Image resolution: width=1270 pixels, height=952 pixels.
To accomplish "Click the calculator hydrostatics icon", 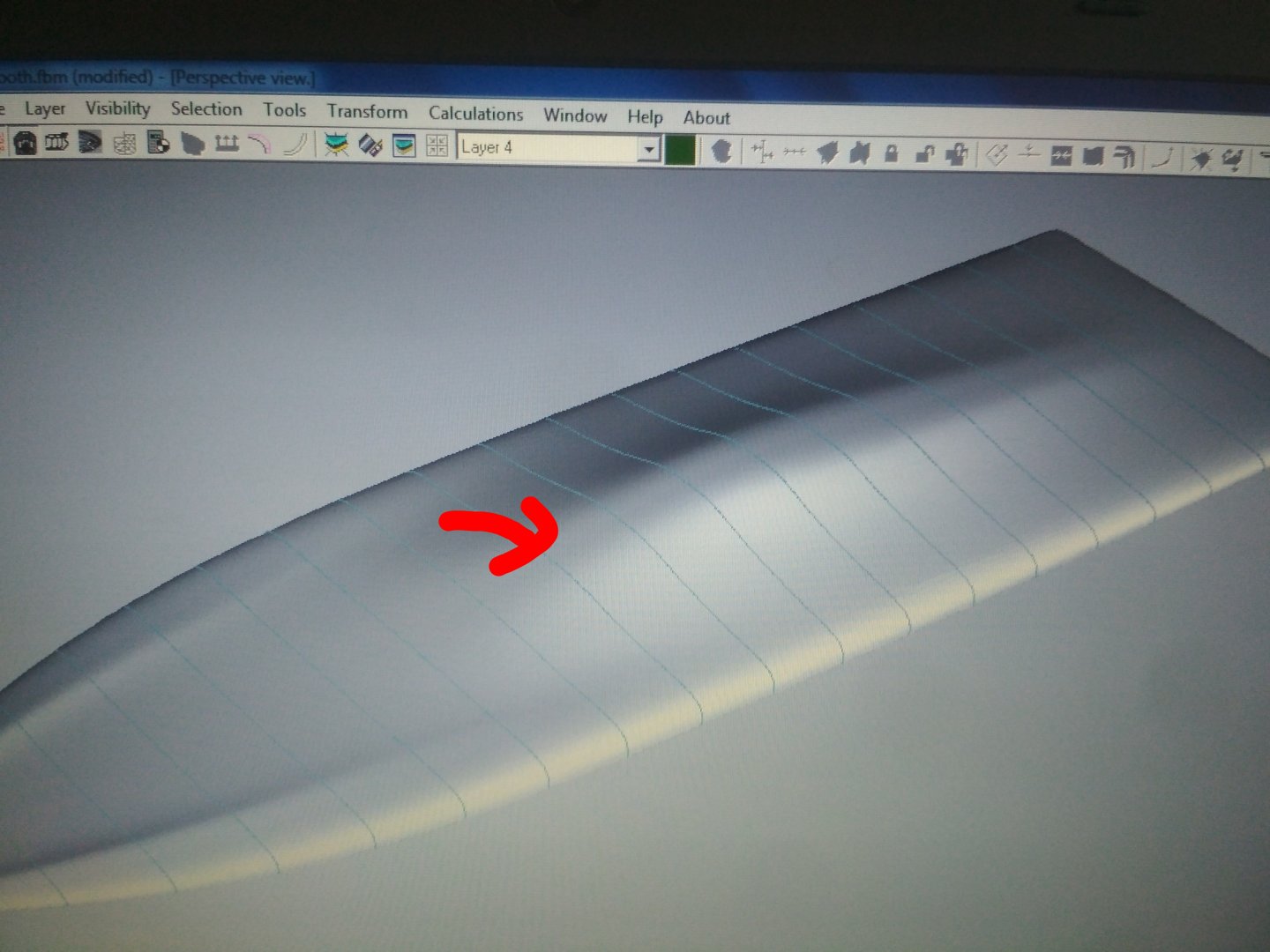I will click(x=159, y=142).
